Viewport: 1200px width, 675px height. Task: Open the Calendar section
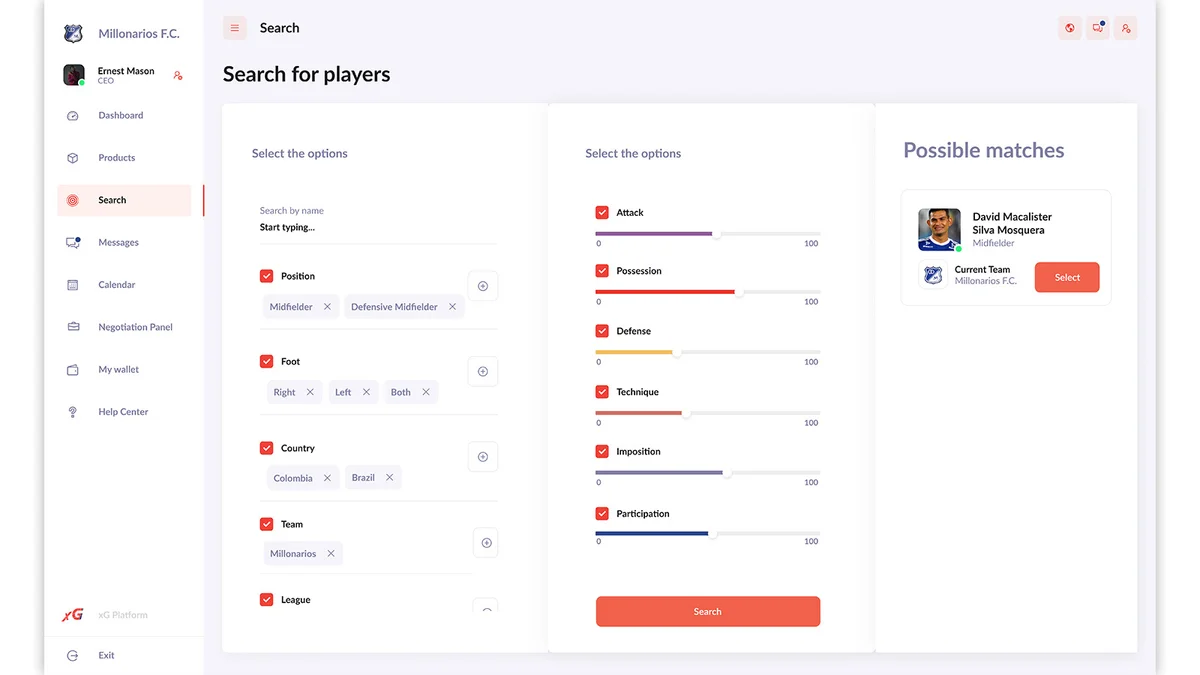[x=118, y=284]
